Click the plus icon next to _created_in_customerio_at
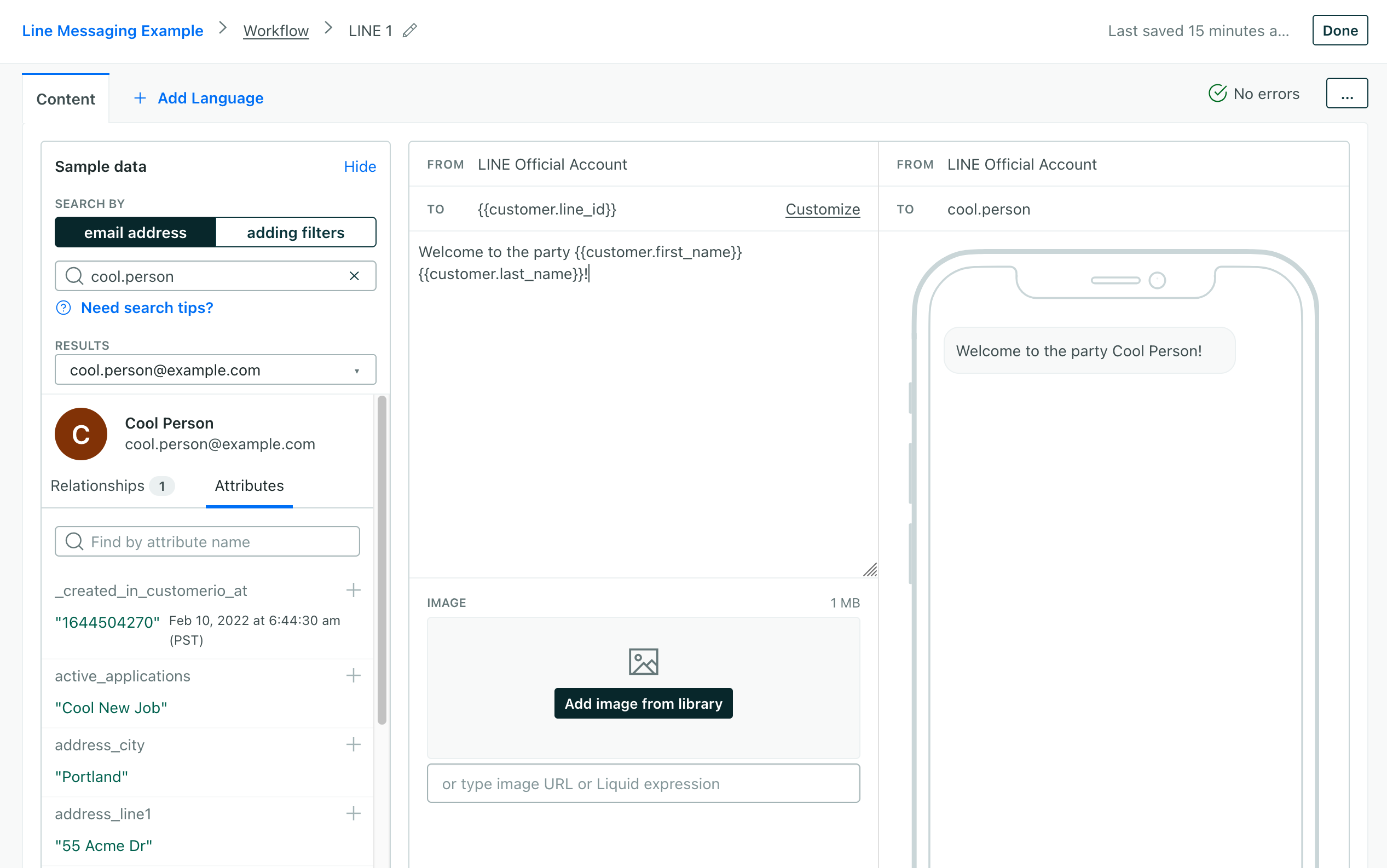 354,590
